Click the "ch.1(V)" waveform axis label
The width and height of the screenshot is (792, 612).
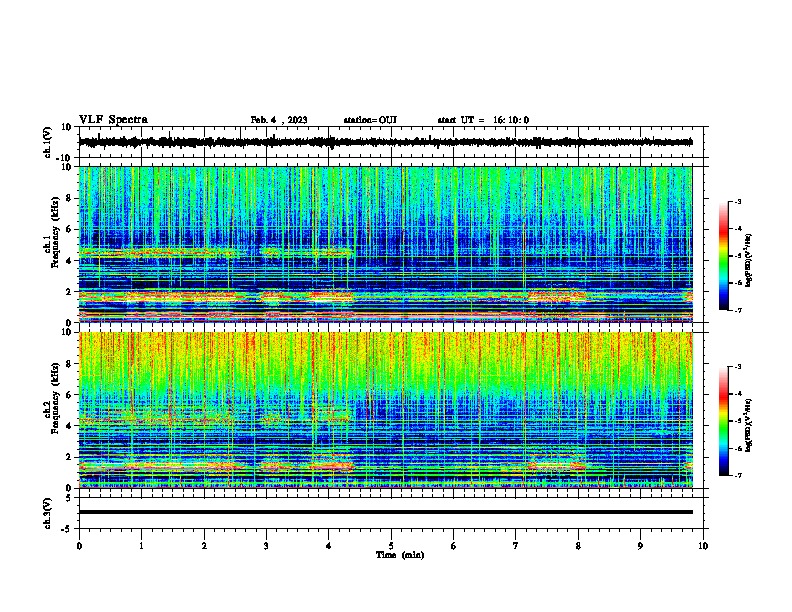tap(48, 142)
